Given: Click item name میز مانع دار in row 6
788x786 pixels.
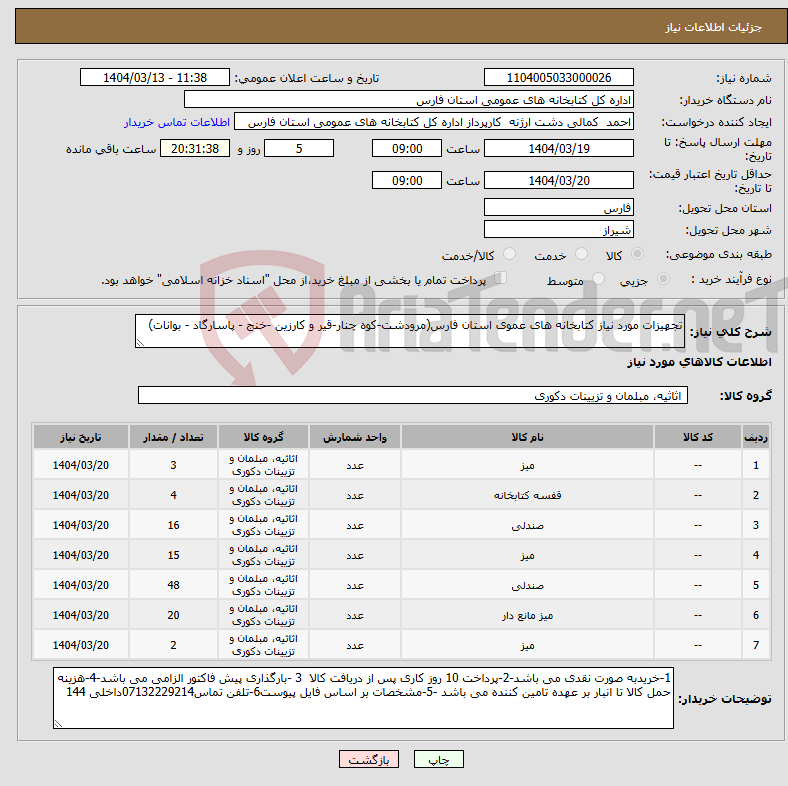Looking at the screenshot, I should click(x=527, y=615).
